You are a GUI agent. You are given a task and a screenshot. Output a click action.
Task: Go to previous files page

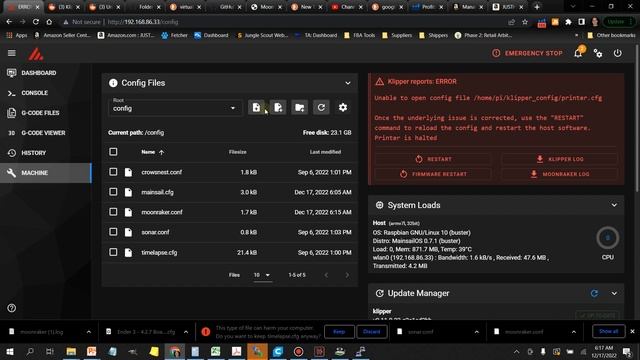tap(326, 275)
